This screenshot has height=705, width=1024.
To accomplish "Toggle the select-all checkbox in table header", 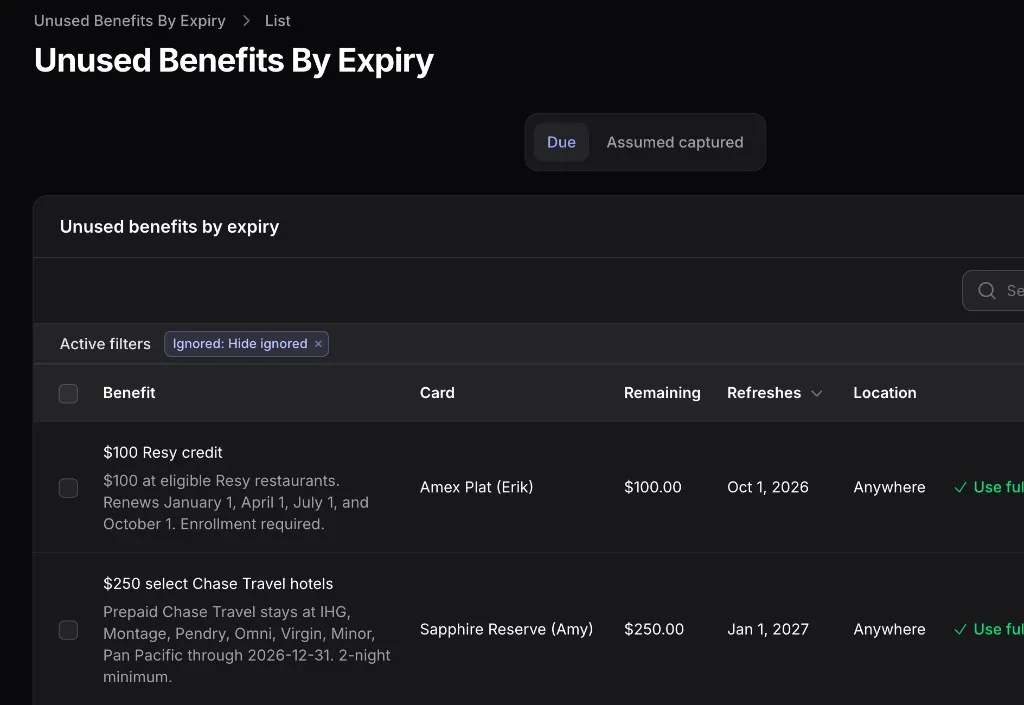I will [x=69, y=394].
